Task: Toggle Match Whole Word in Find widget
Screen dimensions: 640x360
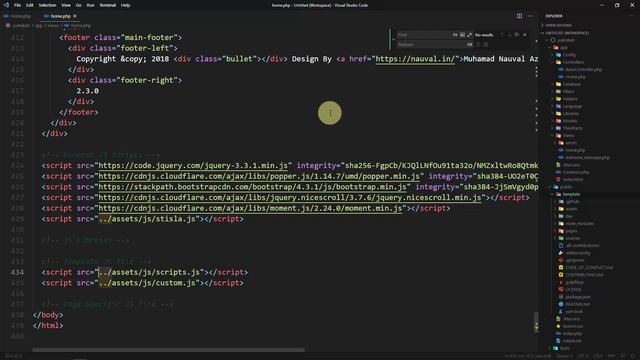Action: coord(462,35)
